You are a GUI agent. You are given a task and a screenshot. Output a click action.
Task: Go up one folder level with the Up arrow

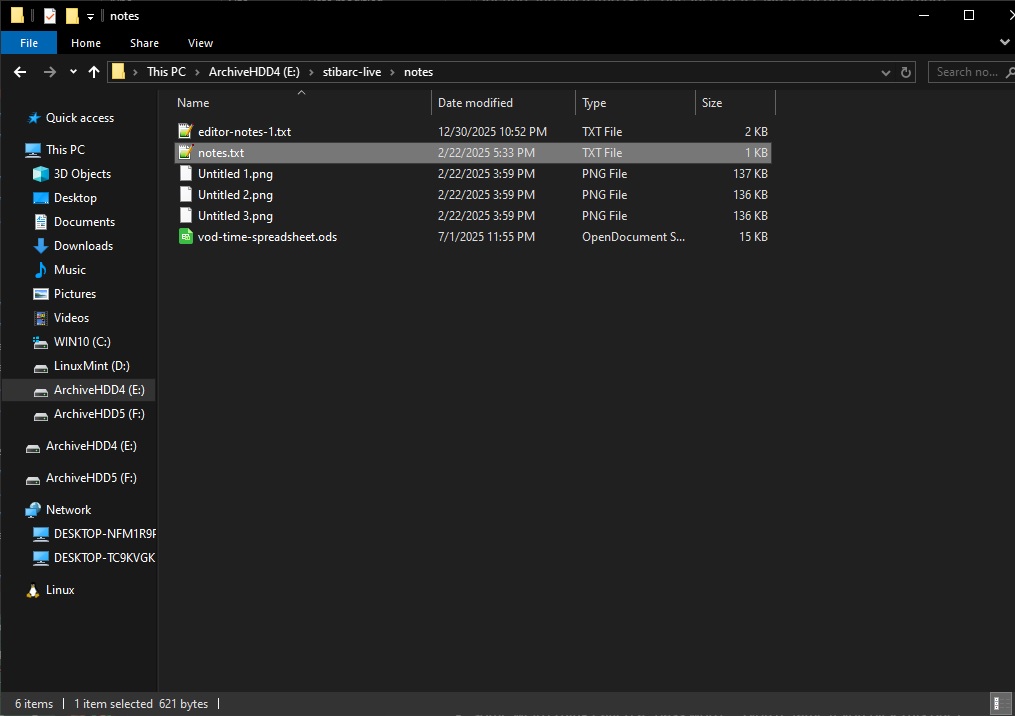click(94, 72)
